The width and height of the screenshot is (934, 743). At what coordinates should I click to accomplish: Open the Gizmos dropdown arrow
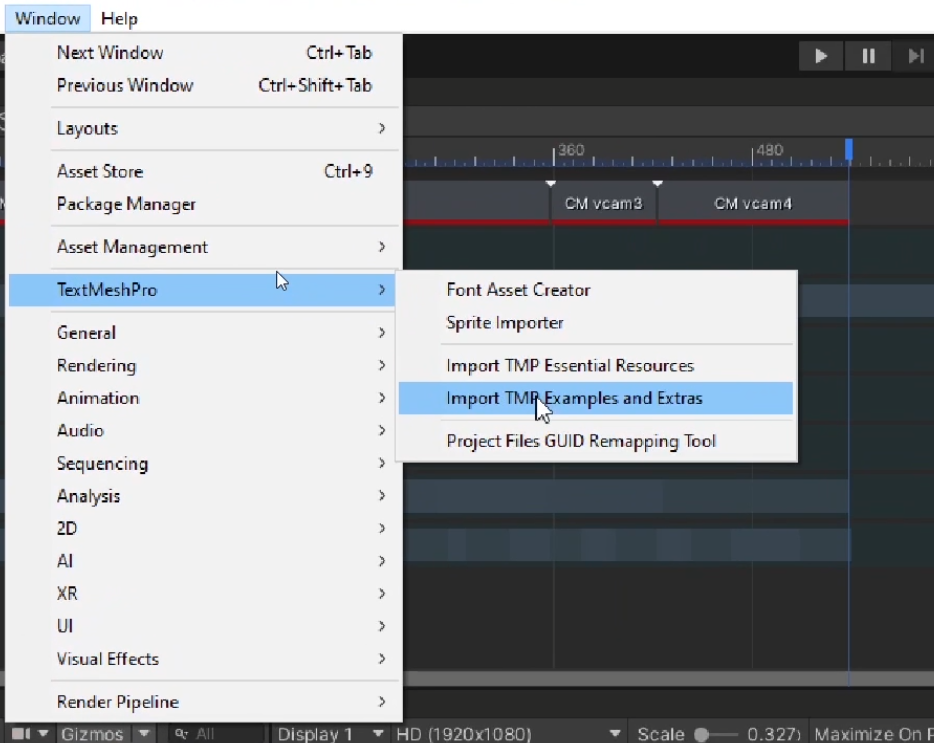click(144, 734)
